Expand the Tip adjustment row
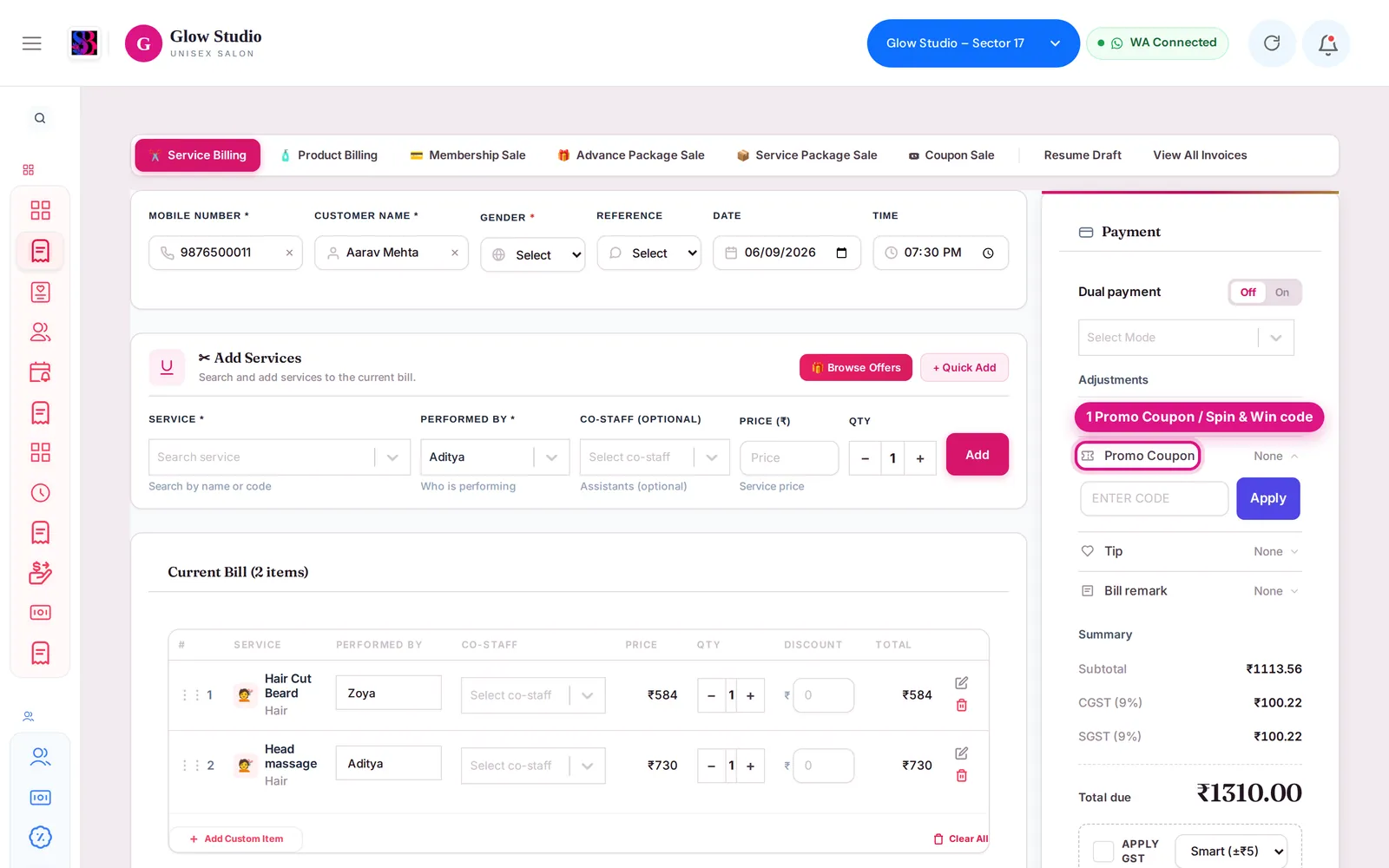The image size is (1389, 868). [x=1189, y=551]
